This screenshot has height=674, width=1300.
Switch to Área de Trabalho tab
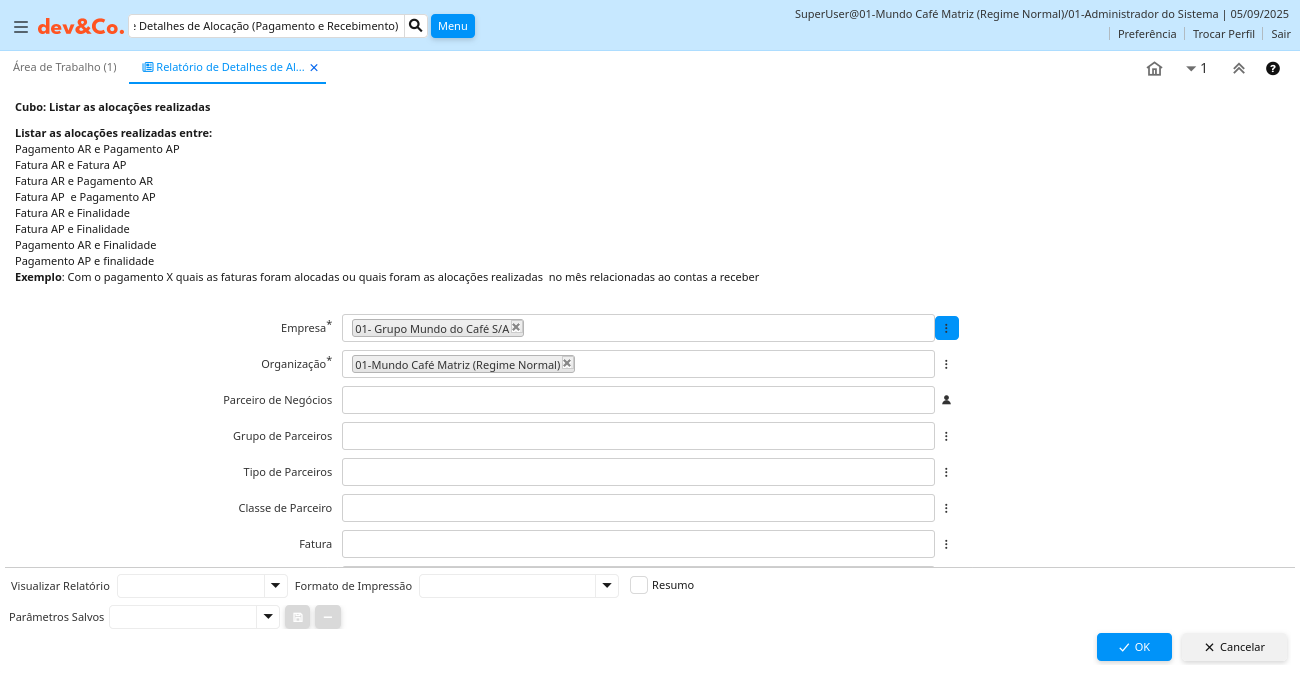coord(64,67)
